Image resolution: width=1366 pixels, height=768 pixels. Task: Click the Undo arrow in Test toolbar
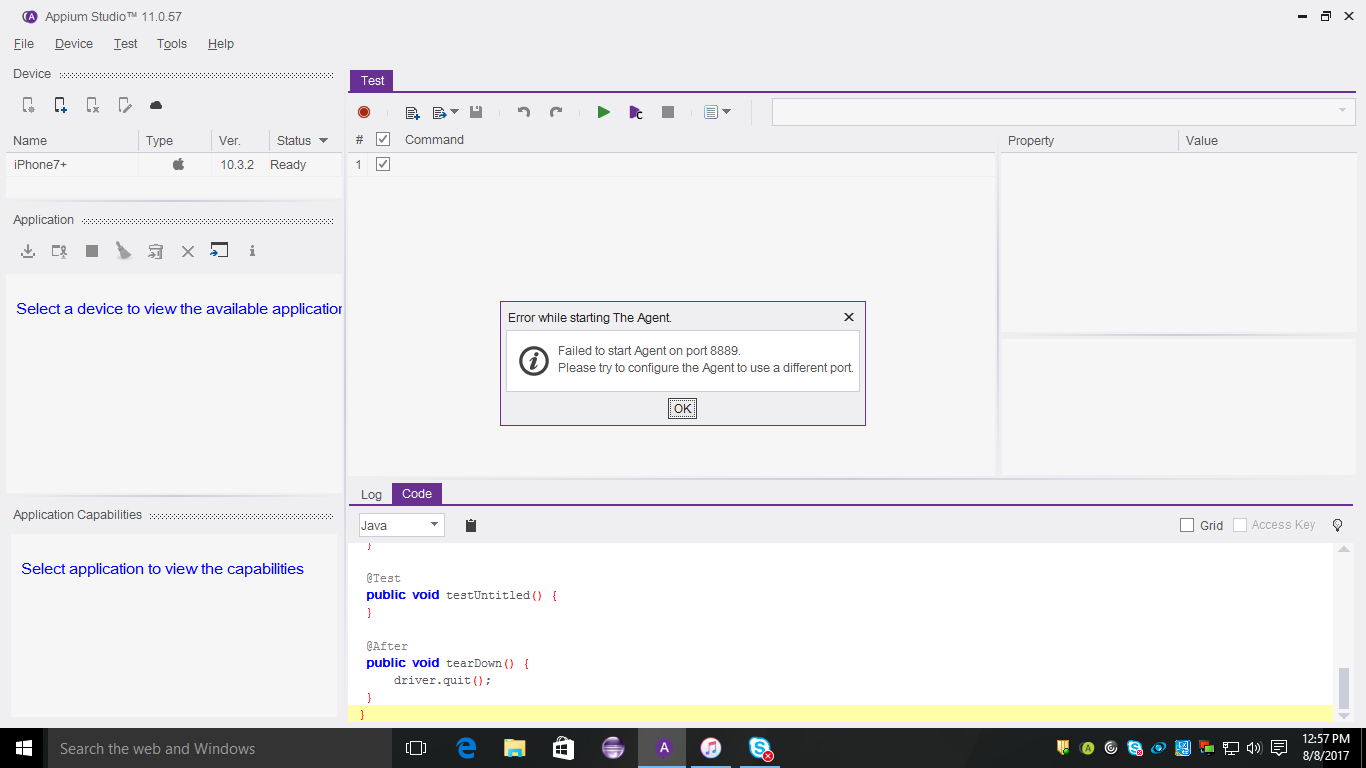tap(523, 112)
